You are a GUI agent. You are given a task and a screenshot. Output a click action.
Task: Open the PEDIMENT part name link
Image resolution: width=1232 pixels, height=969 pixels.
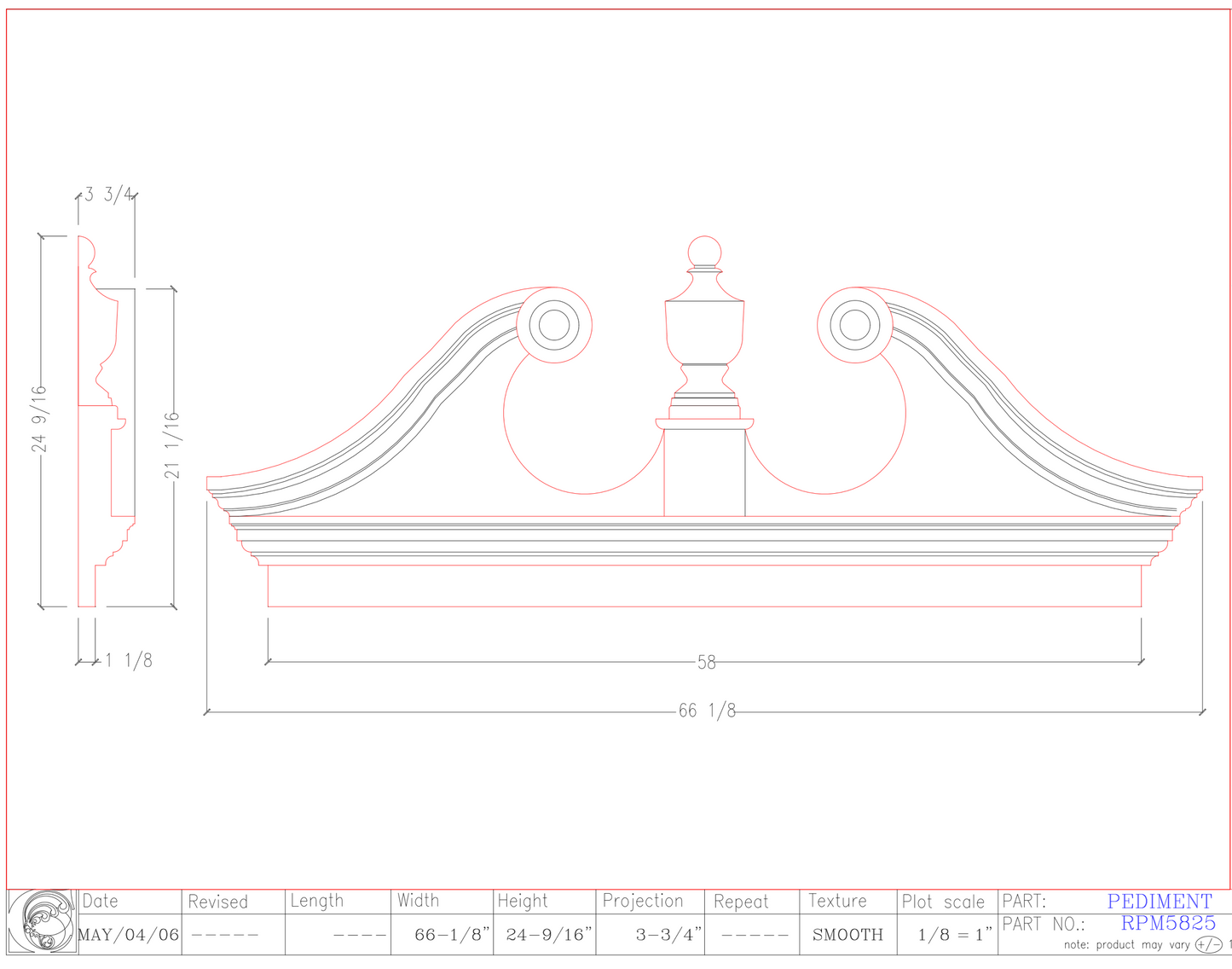(1160, 902)
